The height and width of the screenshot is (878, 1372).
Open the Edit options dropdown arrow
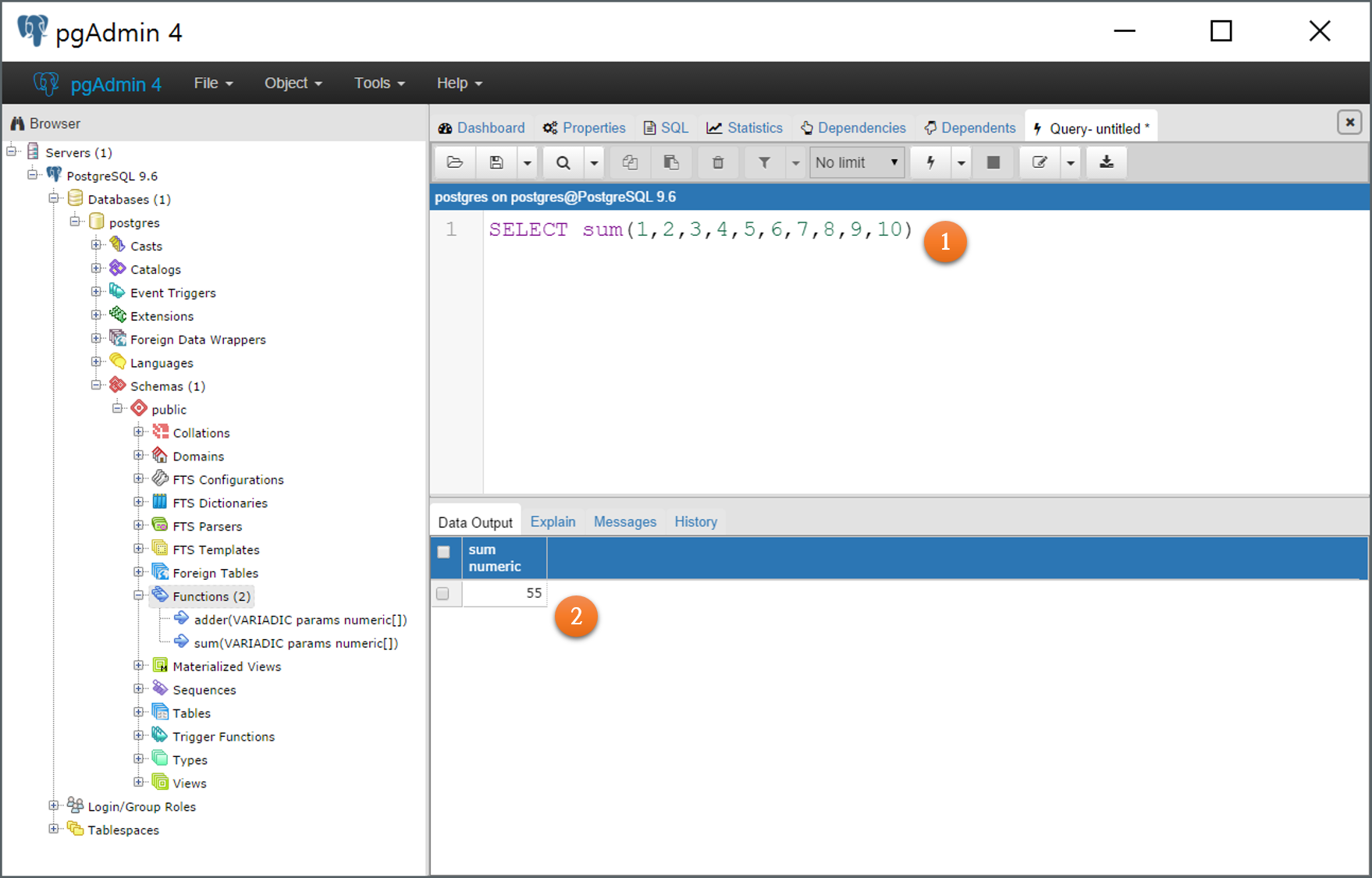[1071, 162]
